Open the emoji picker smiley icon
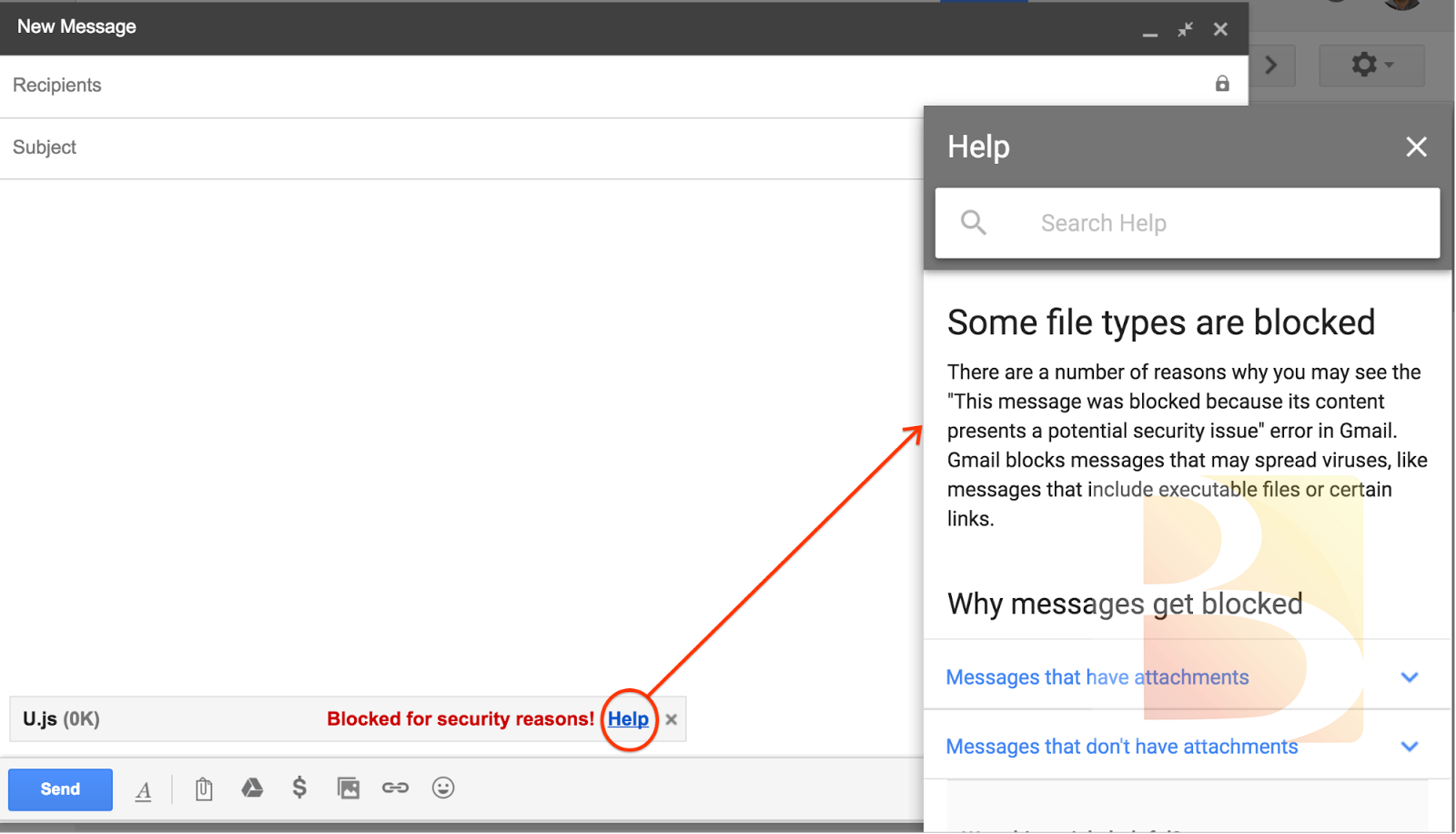 (x=443, y=788)
